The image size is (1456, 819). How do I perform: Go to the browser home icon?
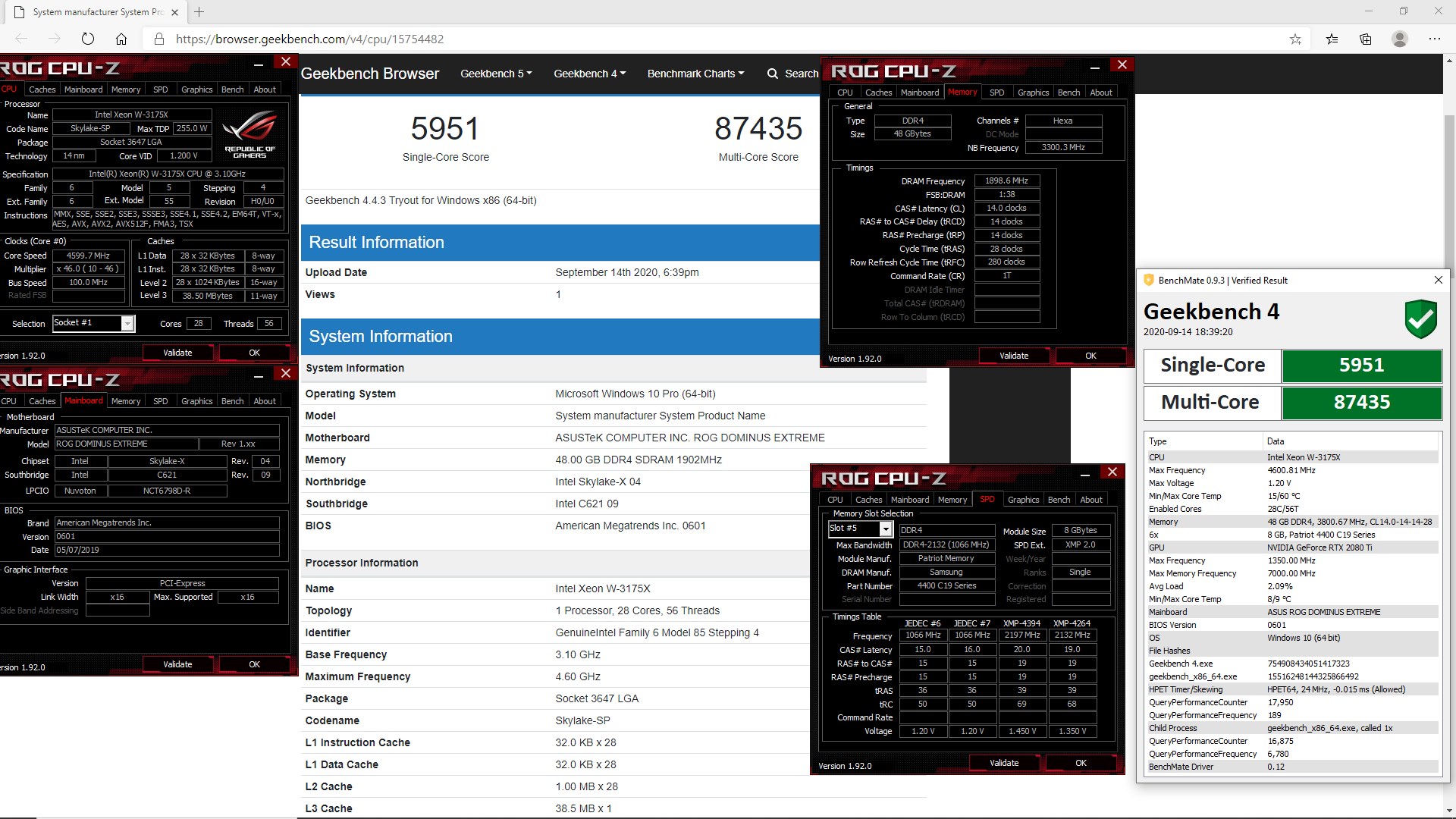click(121, 39)
